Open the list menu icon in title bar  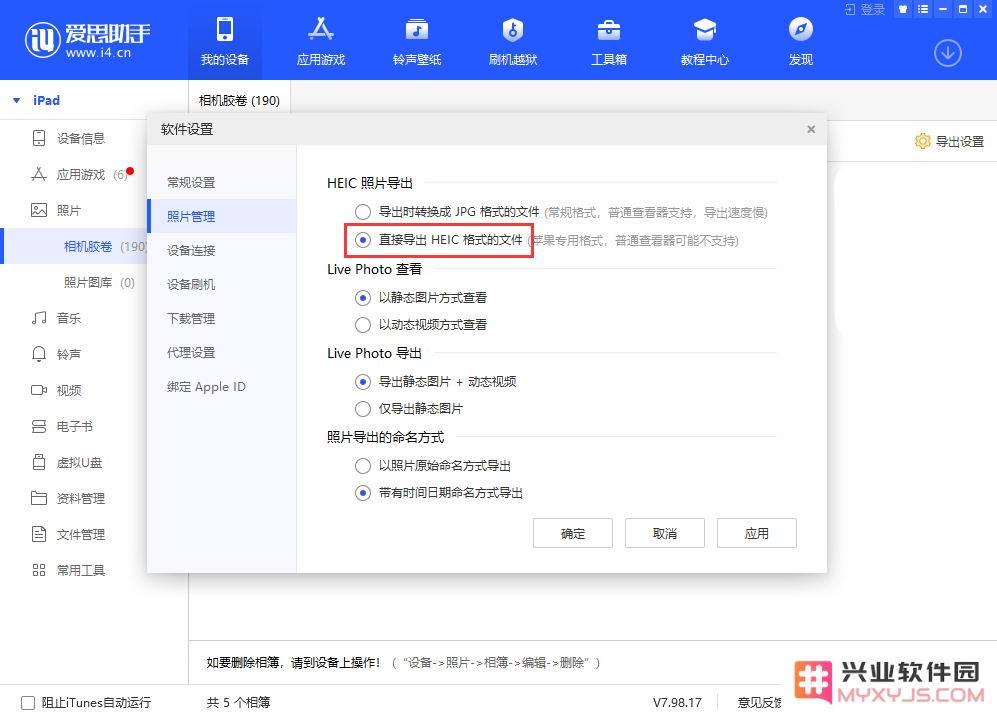[x=923, y=10]
